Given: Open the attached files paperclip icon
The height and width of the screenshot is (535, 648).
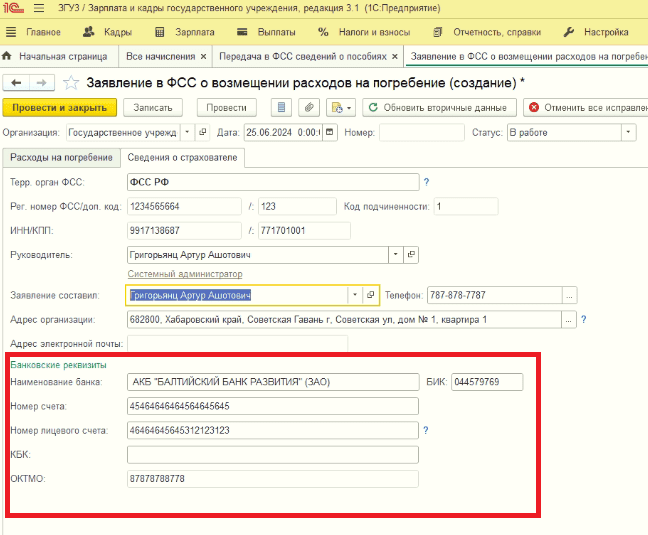Looking at the screenshot, I should coord(309,107).
